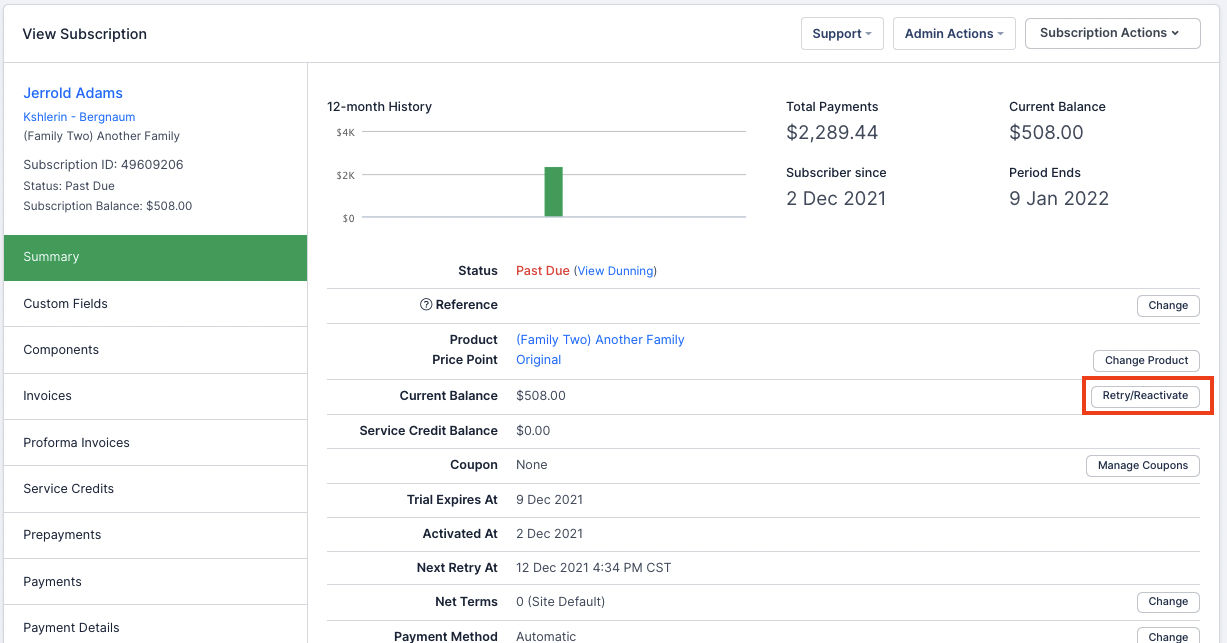This screenshot has width=1227, height=643.
Task: Click the green bar in 12-month History chart
Action: click(553, 192)
